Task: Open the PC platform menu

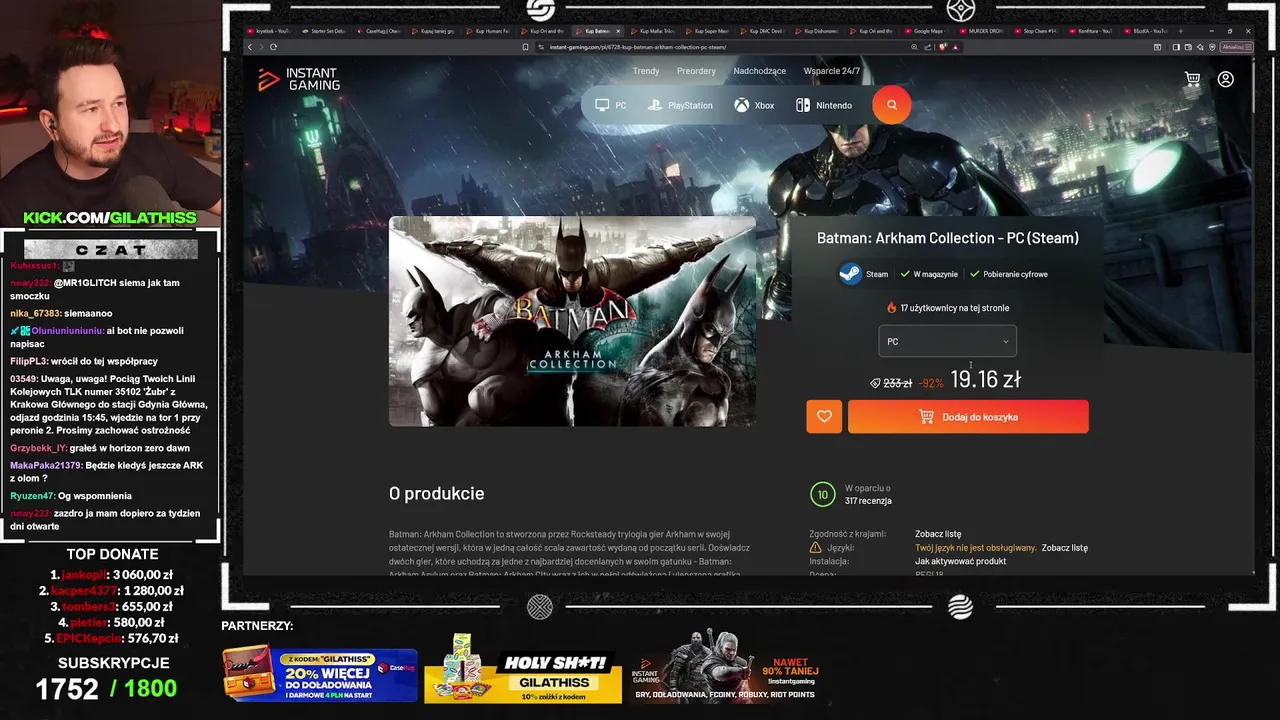Action: click(x=611, y=105)
